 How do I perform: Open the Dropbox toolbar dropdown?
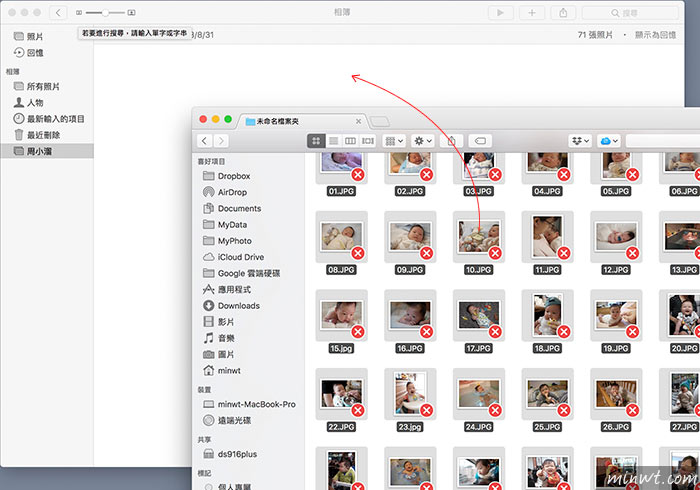pyautogui.click(x=580, y=141)
